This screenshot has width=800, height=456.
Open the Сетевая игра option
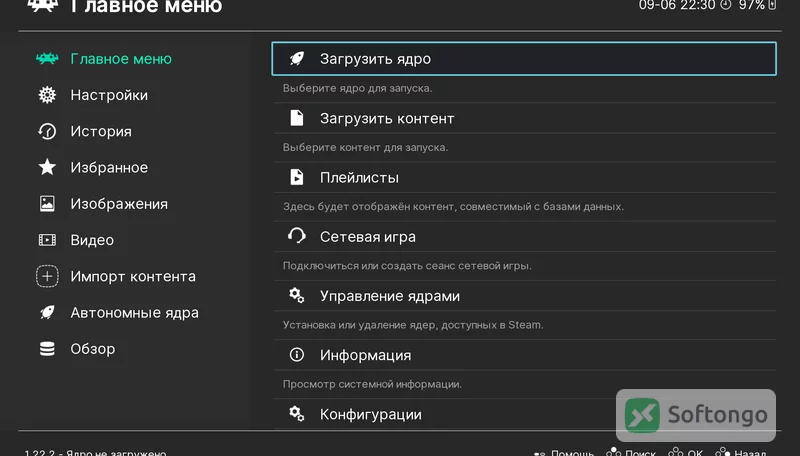click(524, 237)
